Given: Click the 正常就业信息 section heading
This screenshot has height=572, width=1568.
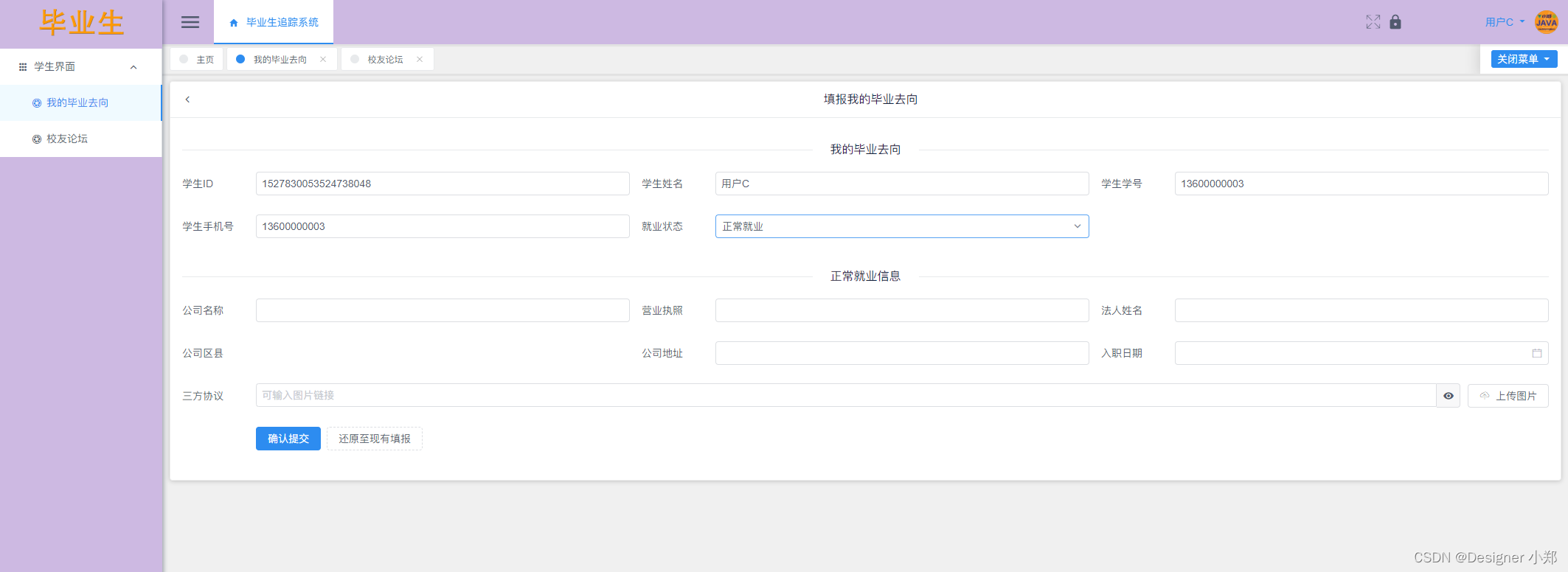Looking at the screenshot, I should [x=865, y=276].
